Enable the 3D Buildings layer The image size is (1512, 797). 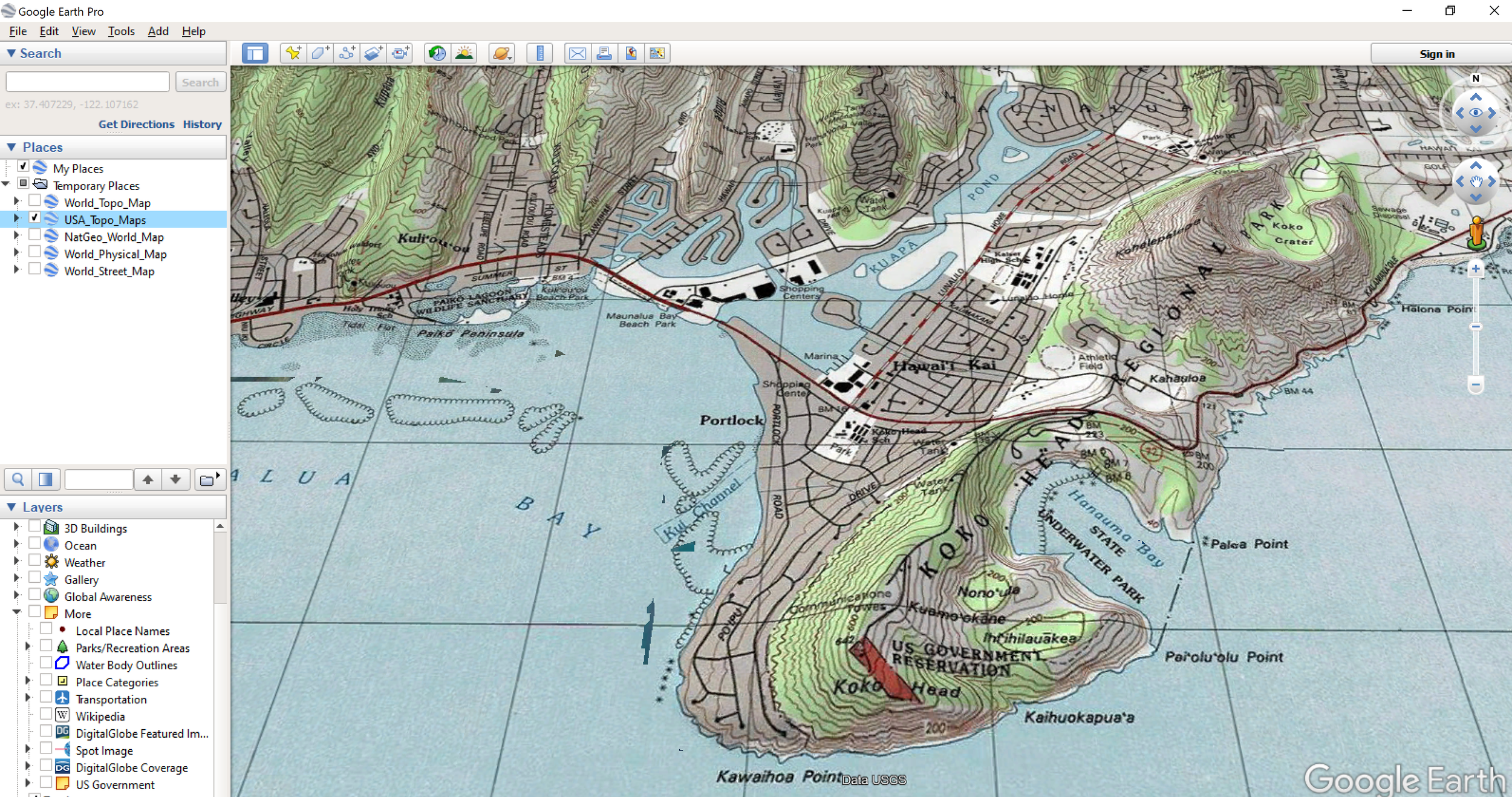(35, 526)
